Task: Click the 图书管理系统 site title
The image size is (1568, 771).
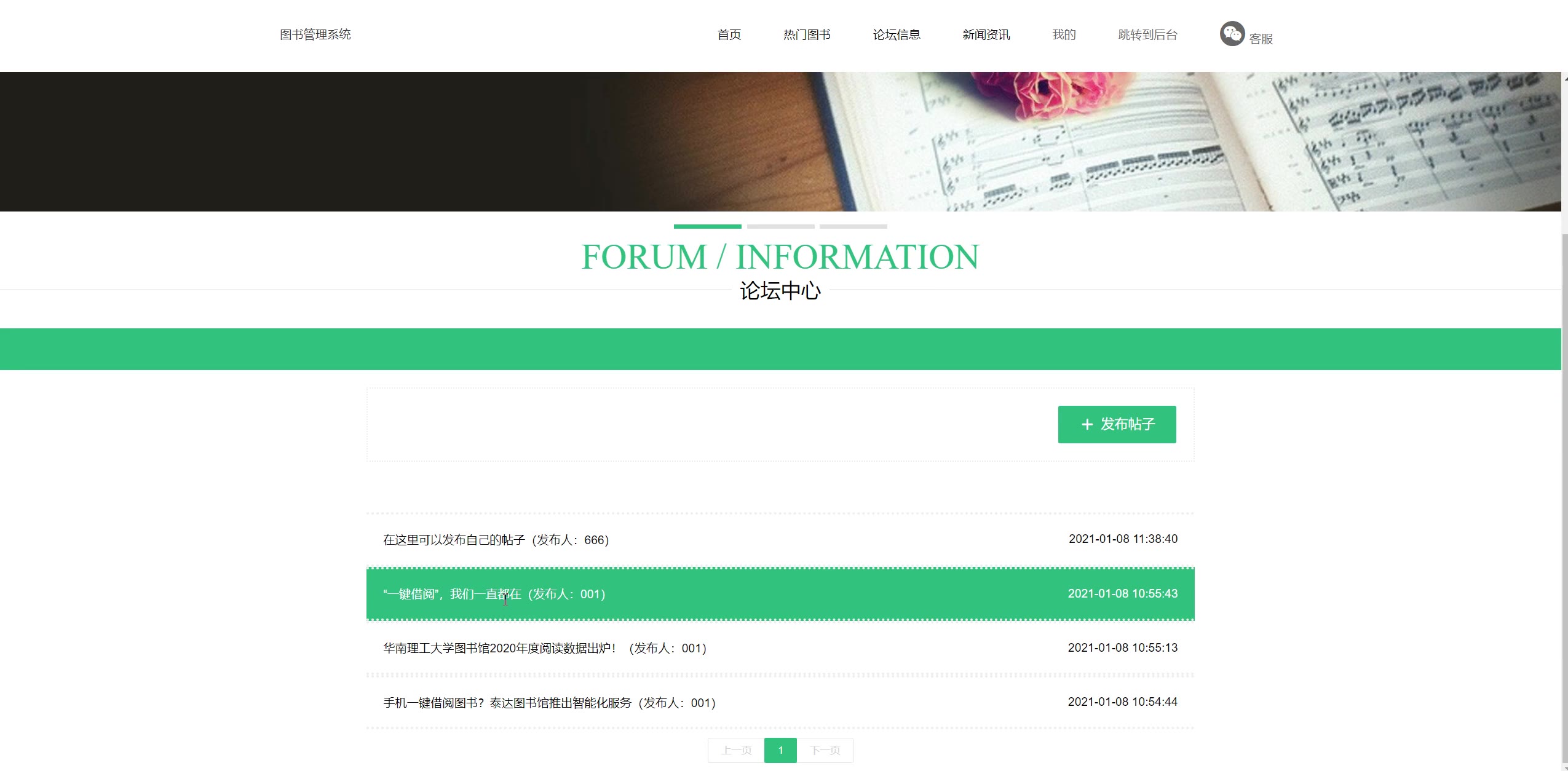Action: [315, 34]
